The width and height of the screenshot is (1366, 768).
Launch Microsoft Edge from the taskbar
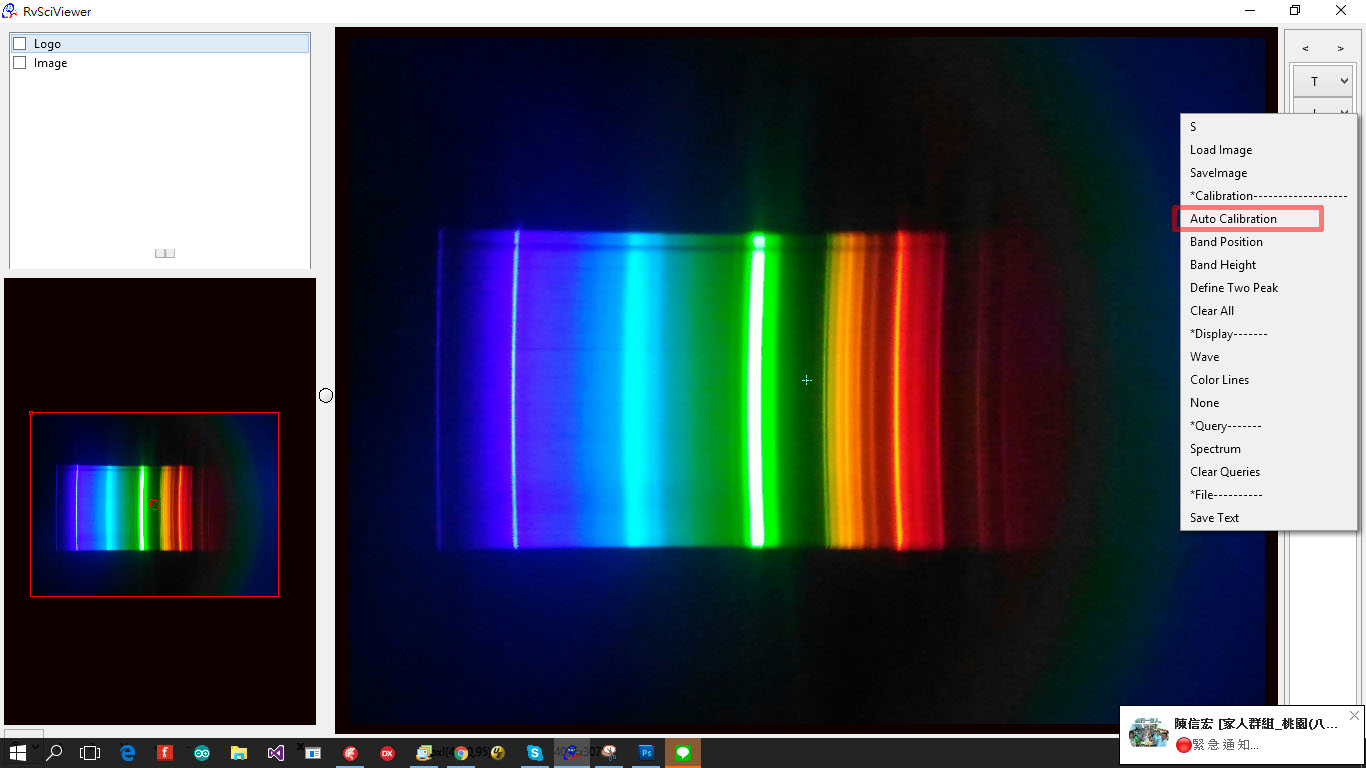click(127, 753)
